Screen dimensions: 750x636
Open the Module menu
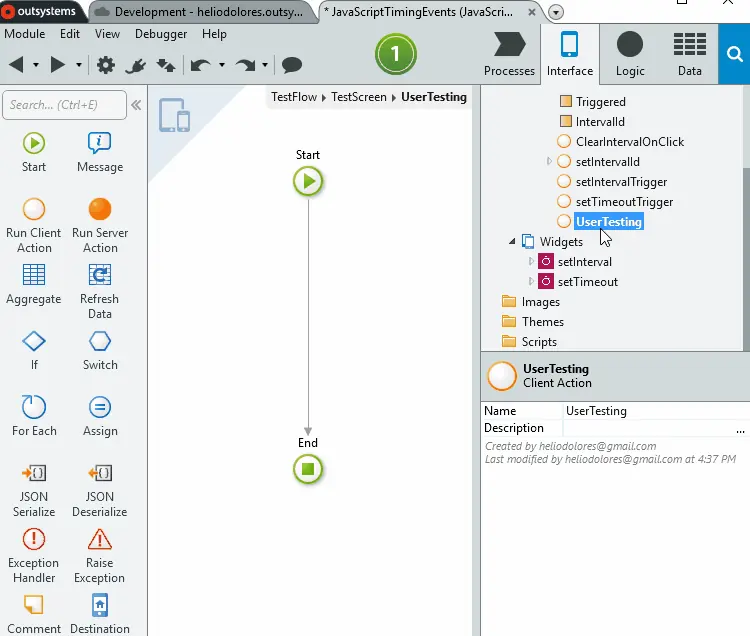coord(25,34)
